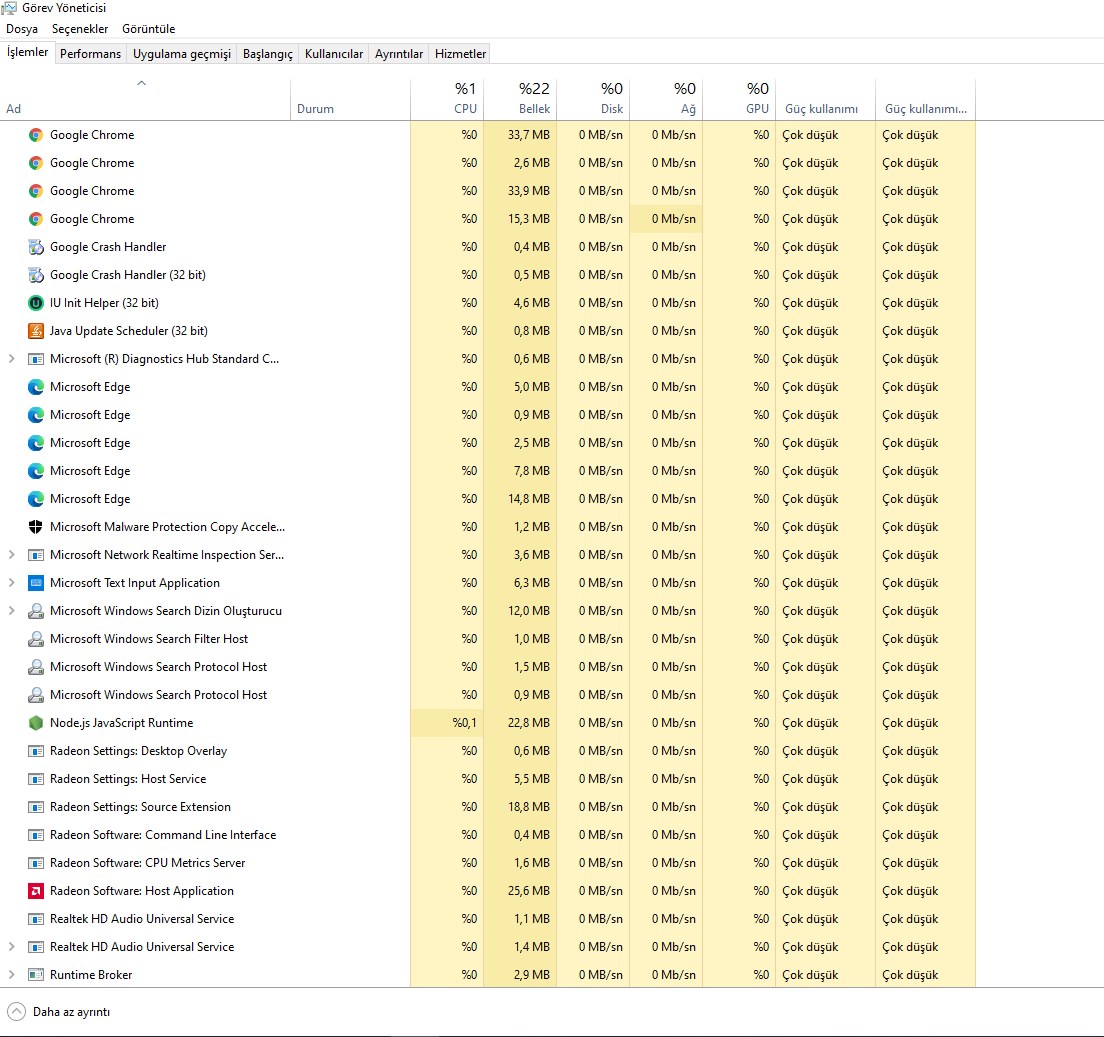Switch to the Performans tab
Screen dimensions: 1104x1037
tap(90, 54)
